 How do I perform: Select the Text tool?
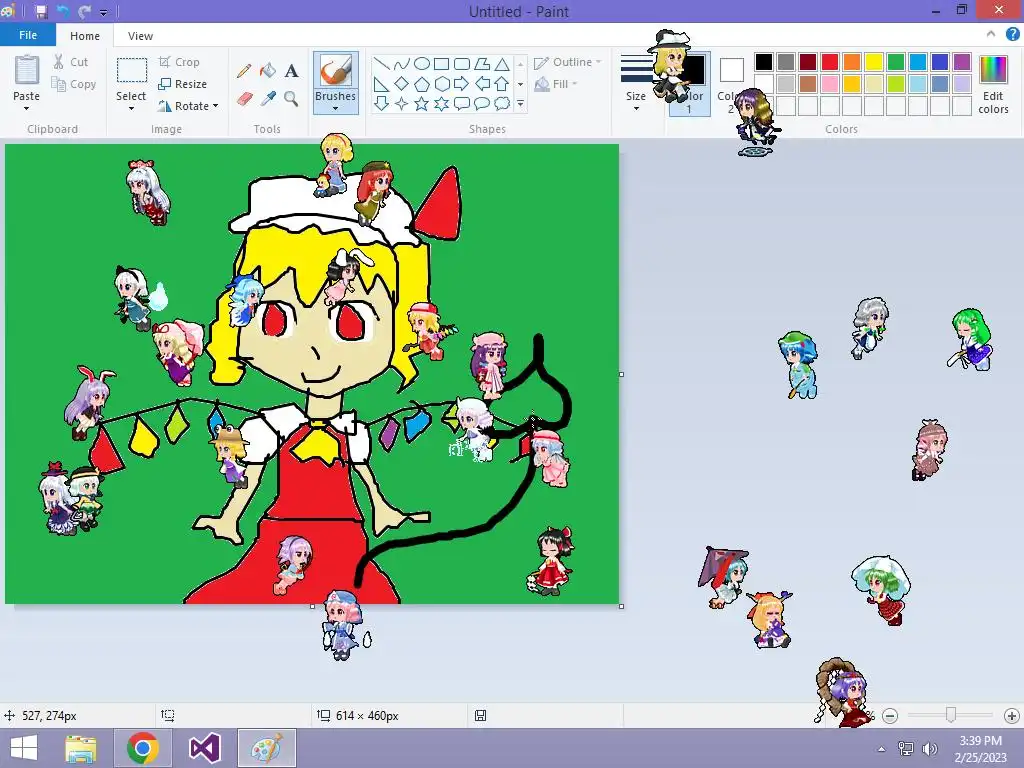coord(291,71)
